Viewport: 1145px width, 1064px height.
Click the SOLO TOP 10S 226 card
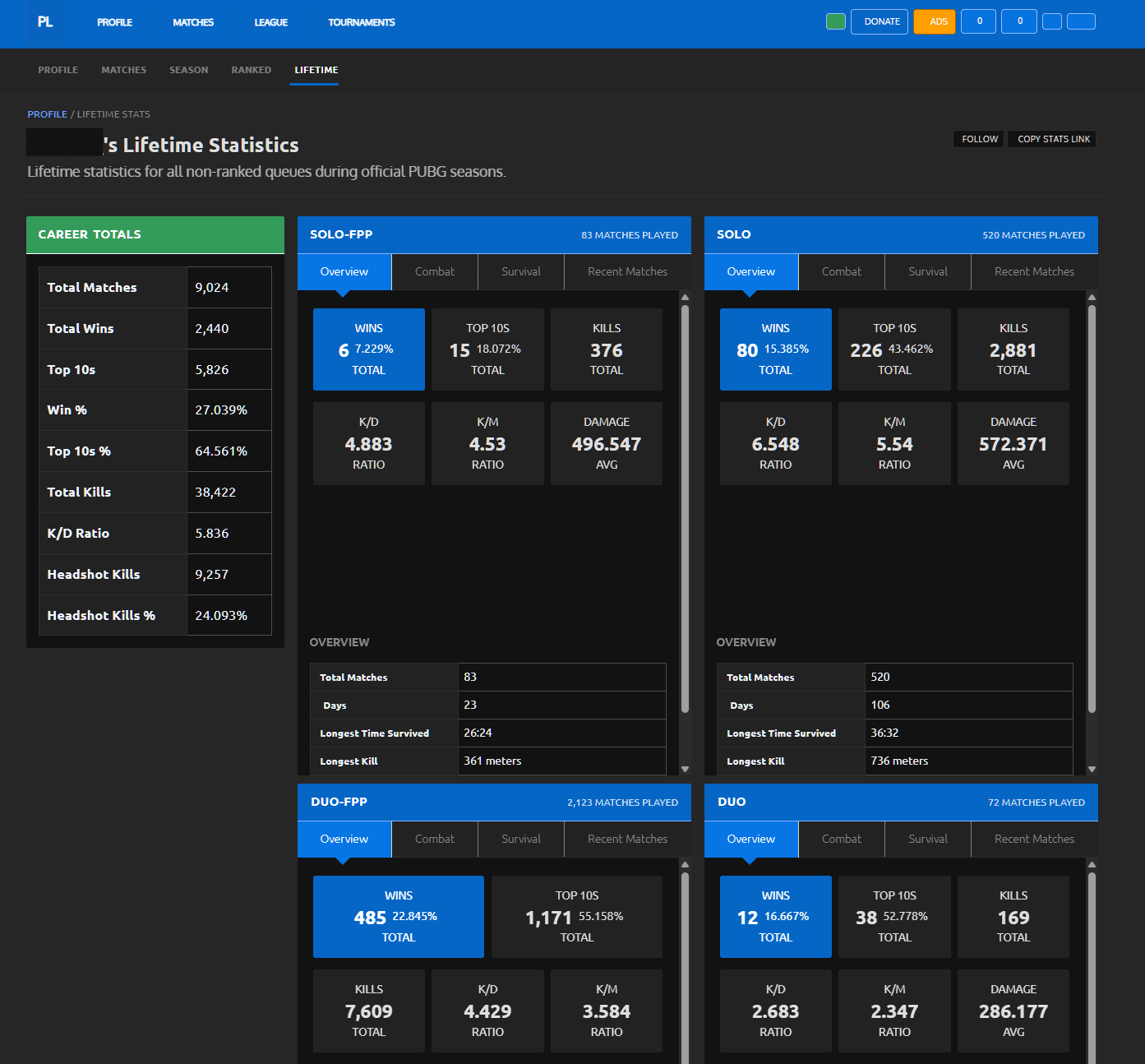click(894, 349)
